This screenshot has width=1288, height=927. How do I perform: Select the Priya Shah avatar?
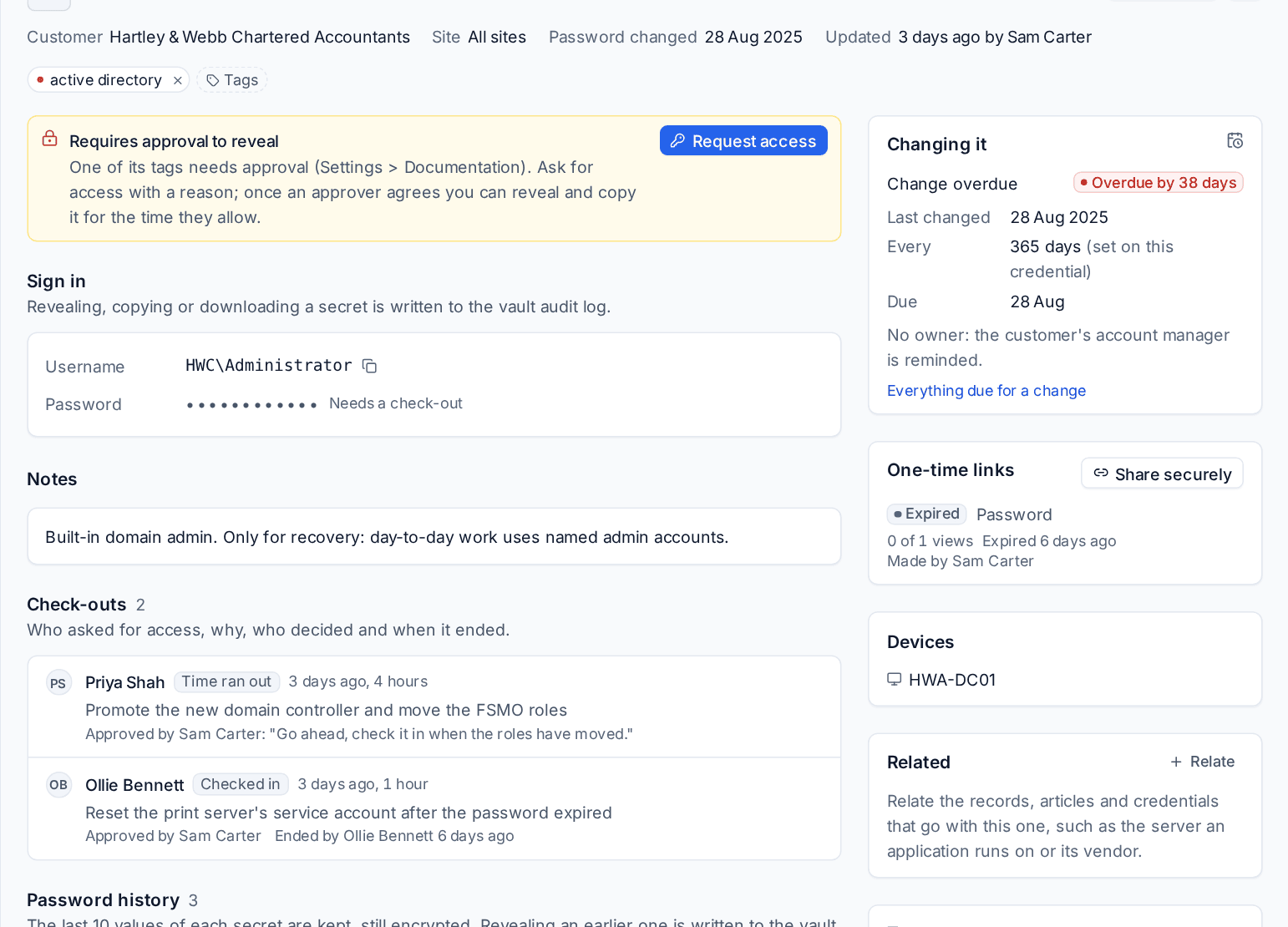(58, 683)
